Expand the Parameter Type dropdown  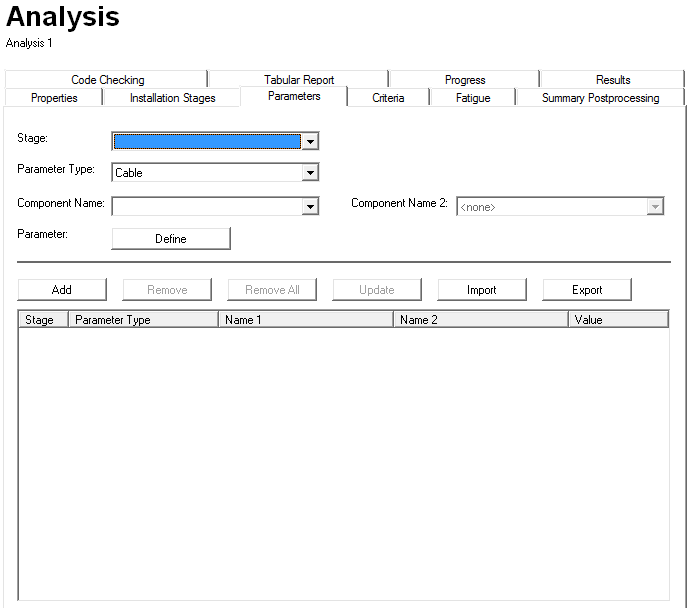(x=310, y=173)
